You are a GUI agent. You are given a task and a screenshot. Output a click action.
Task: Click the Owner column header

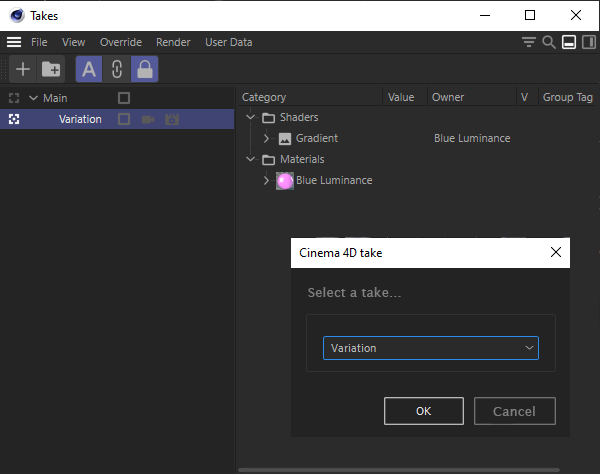click(x=448, y=97)
